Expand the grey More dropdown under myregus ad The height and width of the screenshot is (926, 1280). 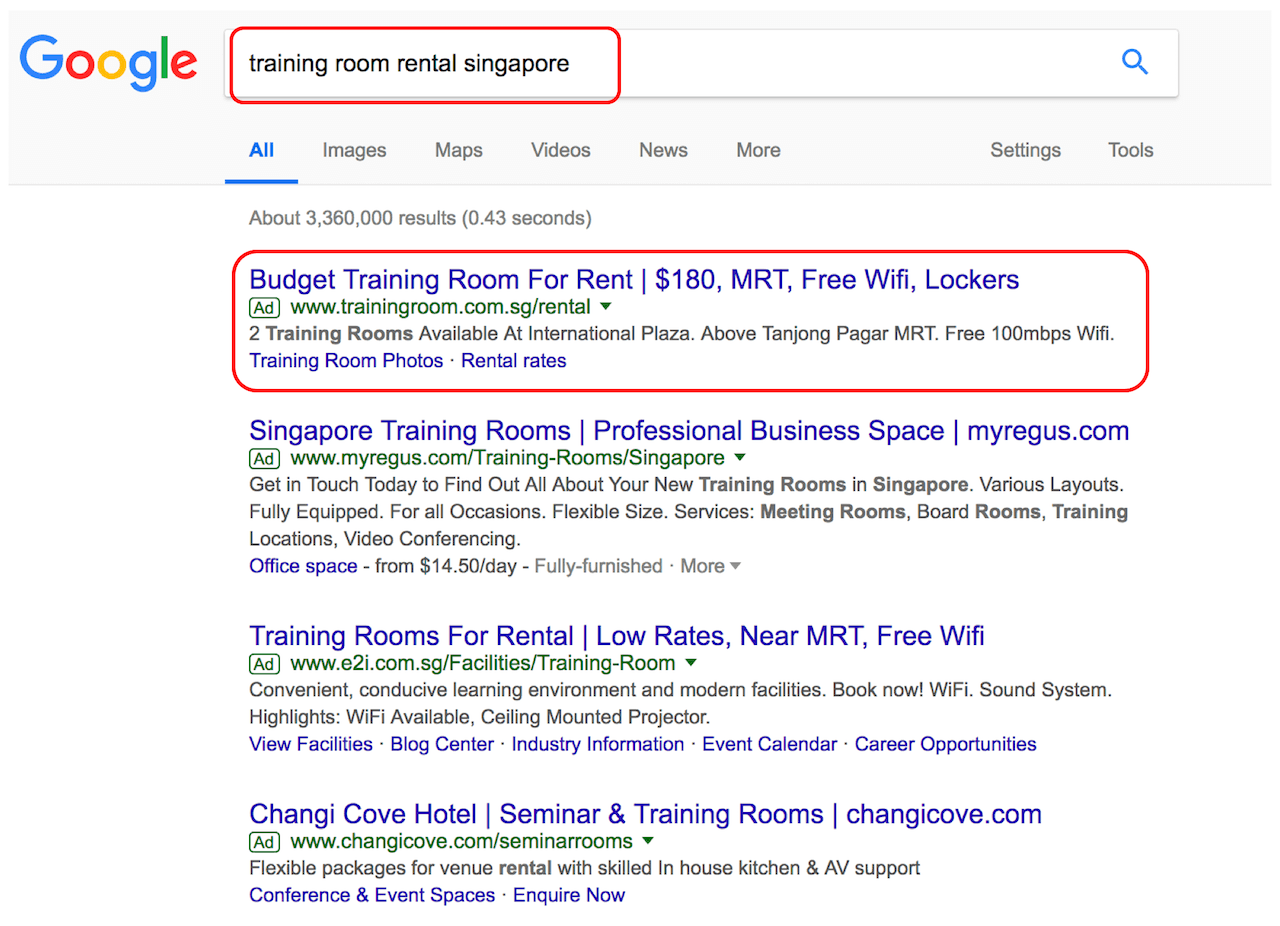pos(711,566)
